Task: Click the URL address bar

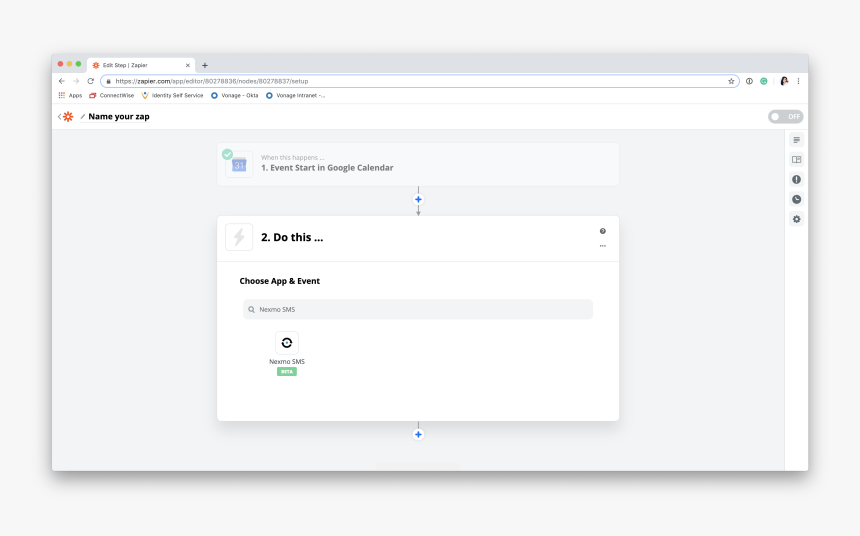Action: point(420,81)
